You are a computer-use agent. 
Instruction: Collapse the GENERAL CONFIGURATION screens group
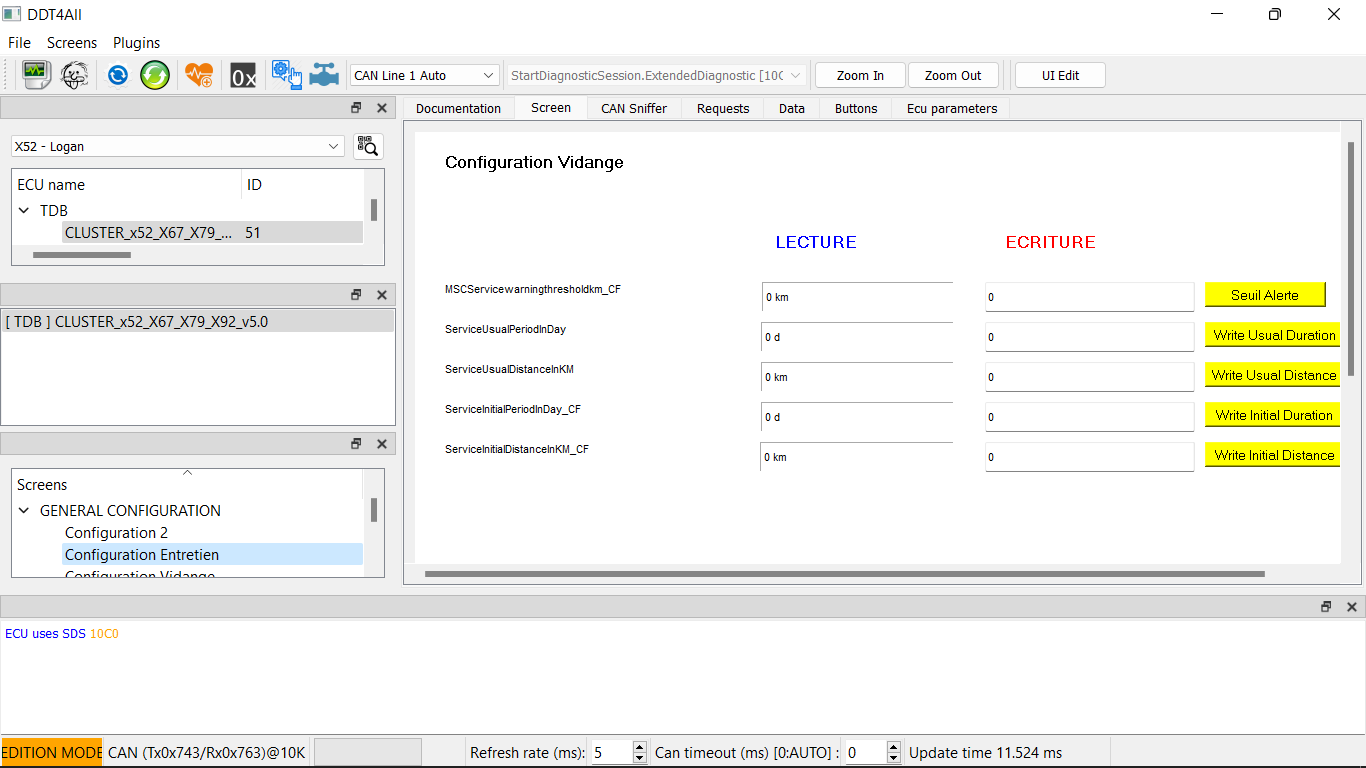pos(23,510)
